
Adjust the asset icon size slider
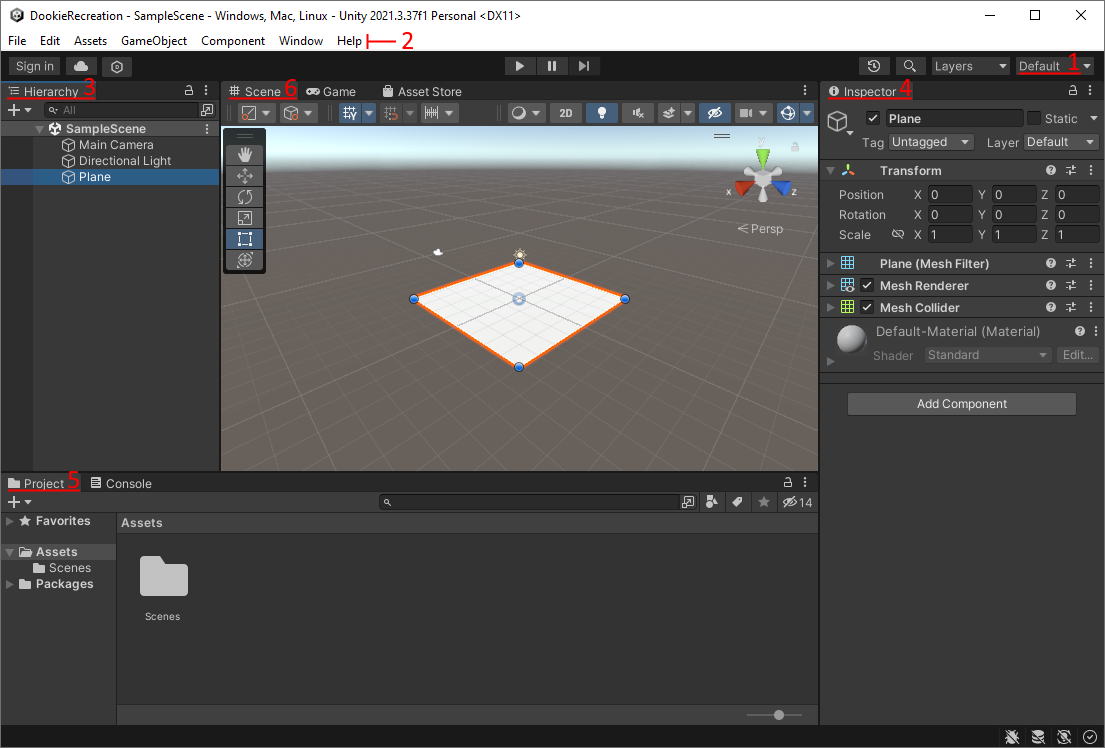coord(779,715)
